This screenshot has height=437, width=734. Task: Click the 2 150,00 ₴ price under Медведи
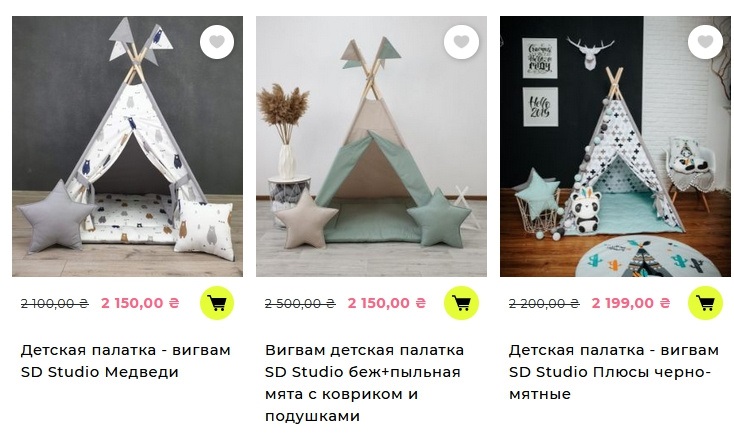tap(140, 303)
